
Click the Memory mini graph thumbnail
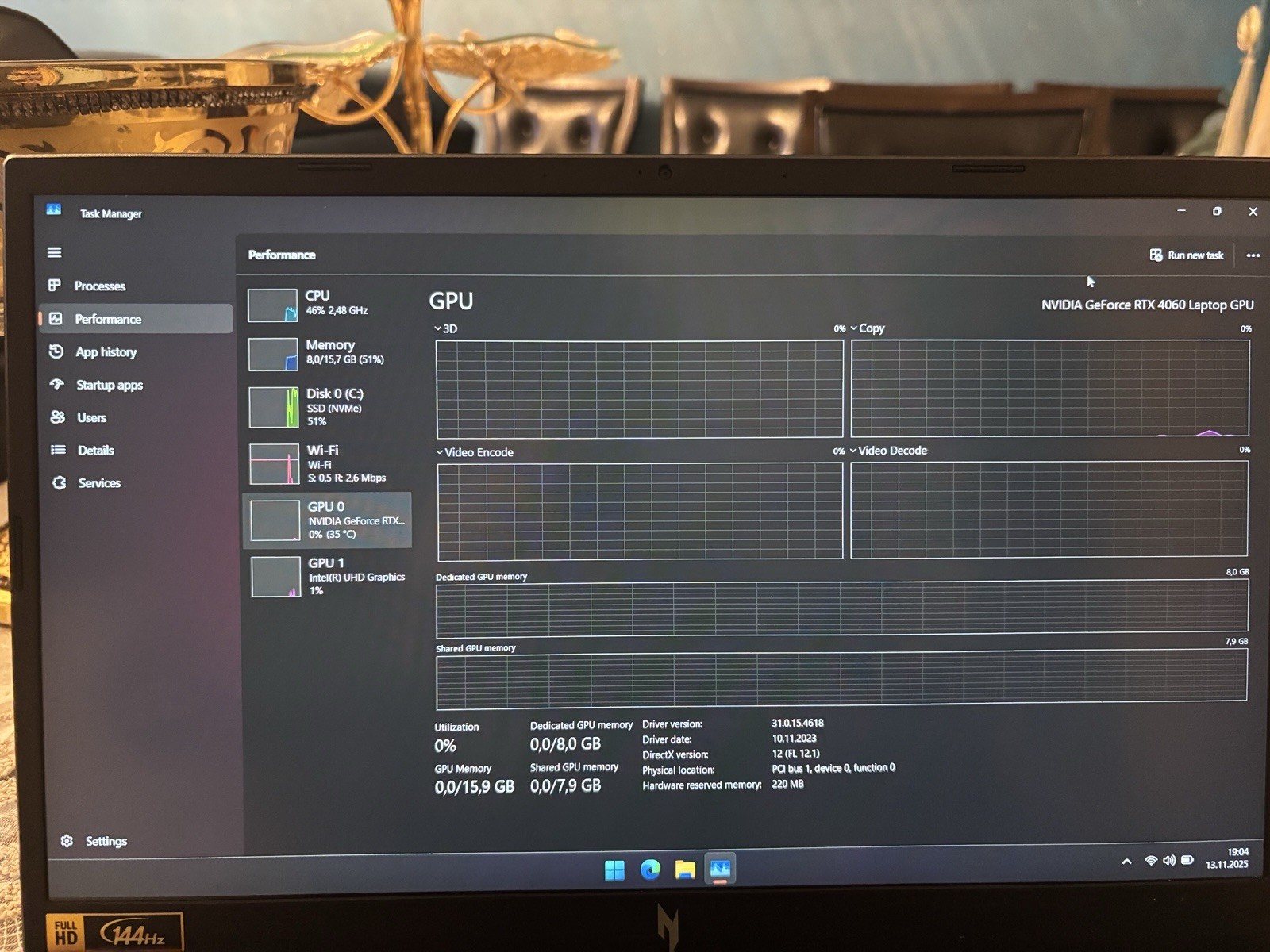[x=273, y=355]
